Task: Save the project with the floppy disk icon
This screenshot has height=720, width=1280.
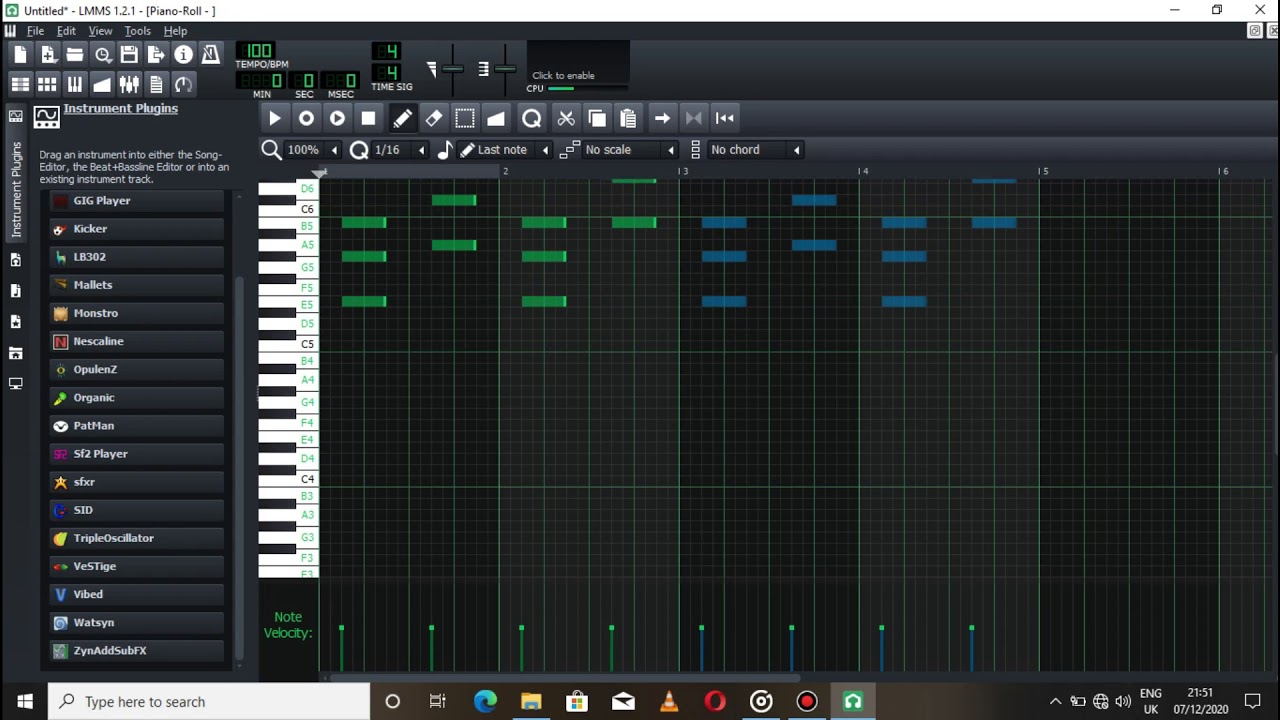Action: click(x=129, y=54)
